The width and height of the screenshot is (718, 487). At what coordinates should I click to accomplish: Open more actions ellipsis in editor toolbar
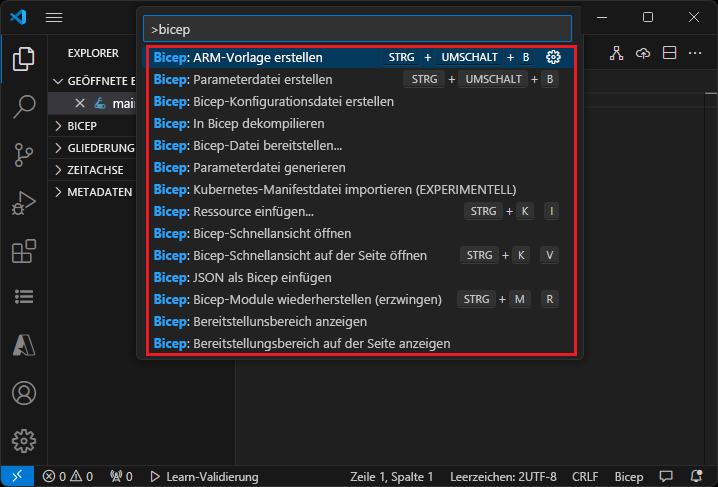pyautogui.click(x=695, y=54)
